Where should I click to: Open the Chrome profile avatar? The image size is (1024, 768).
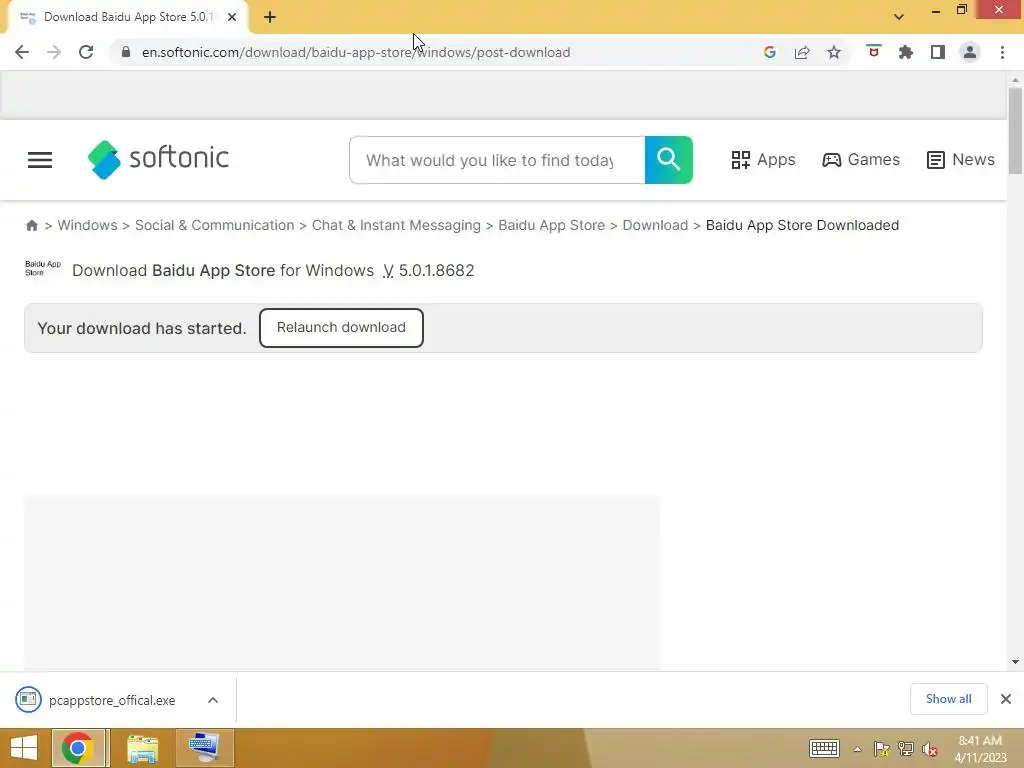tap(970, 52)
